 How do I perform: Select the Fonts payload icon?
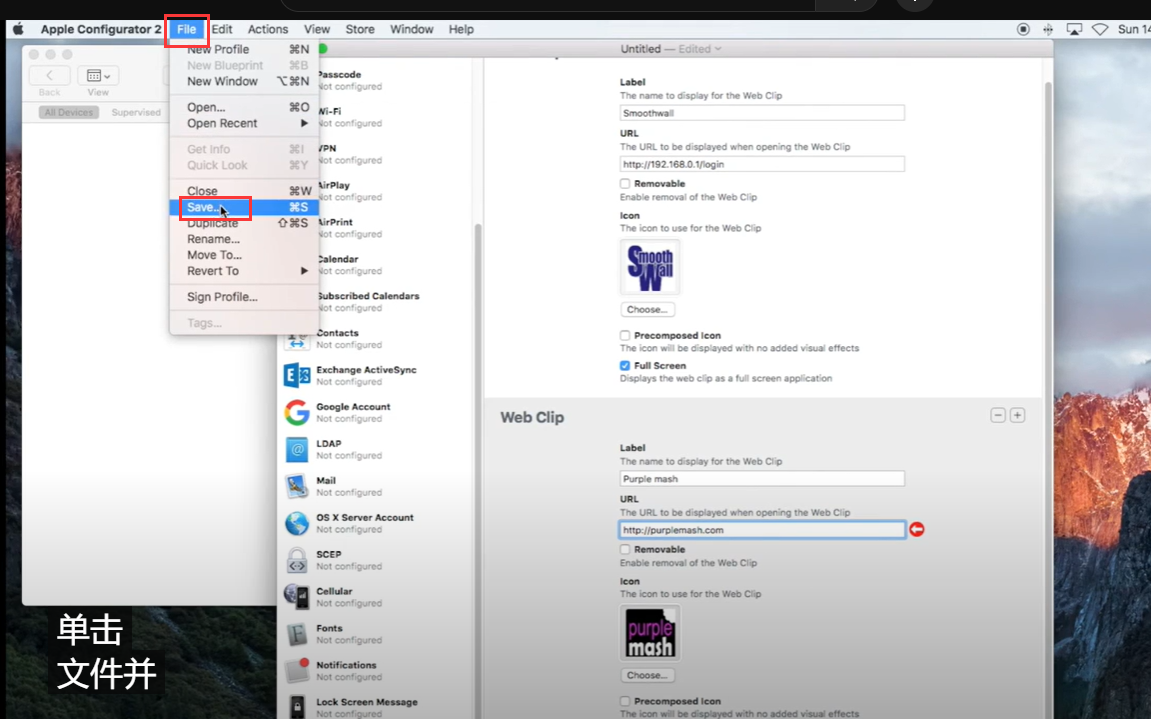point(297,634)
